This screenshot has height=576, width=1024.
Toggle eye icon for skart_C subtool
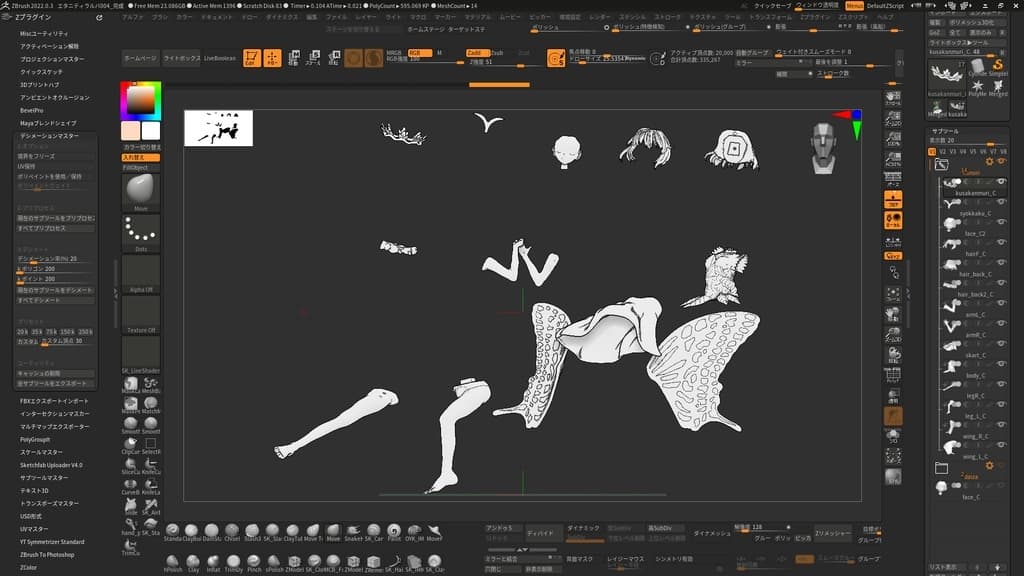(x=1001, y=344)
